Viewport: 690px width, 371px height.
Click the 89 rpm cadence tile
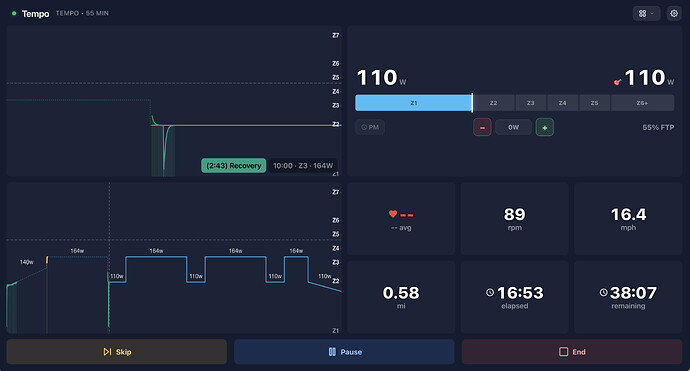(514, 219)
